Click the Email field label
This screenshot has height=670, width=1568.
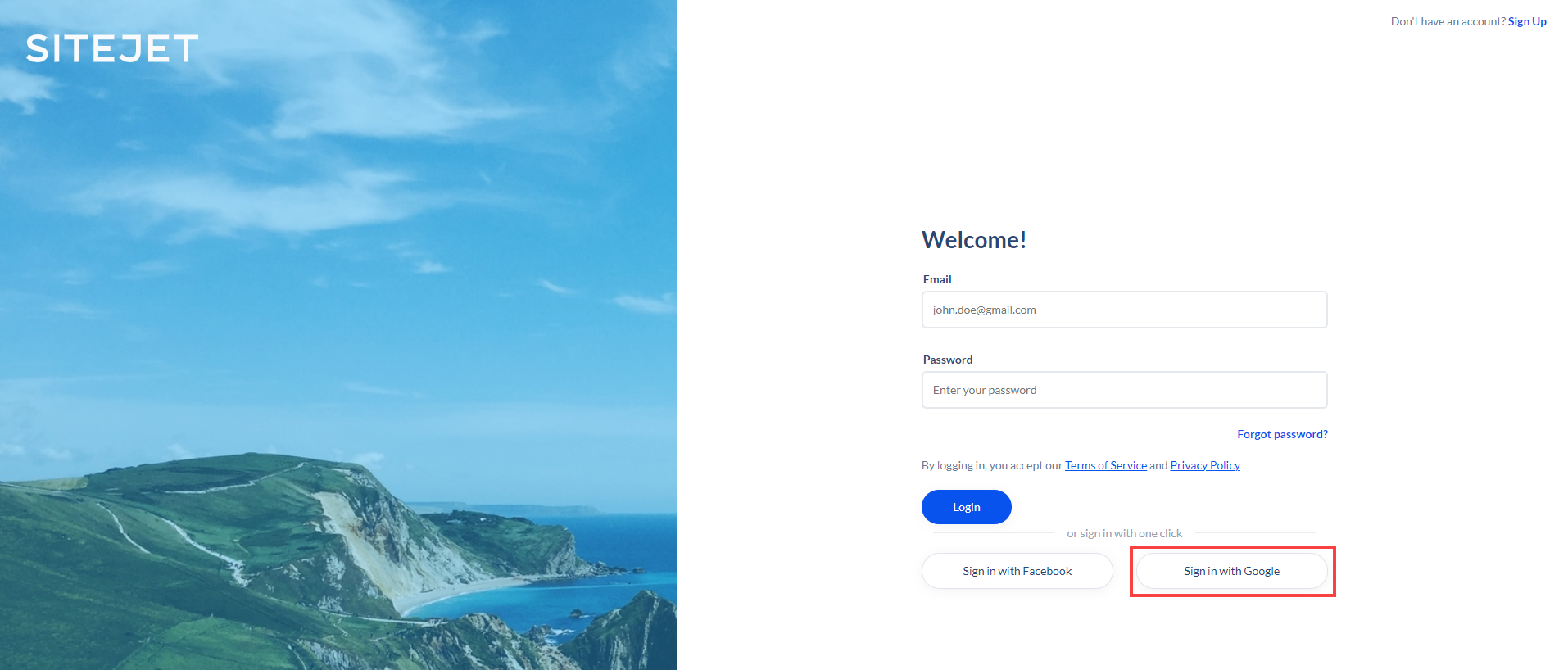coord(937,279)
